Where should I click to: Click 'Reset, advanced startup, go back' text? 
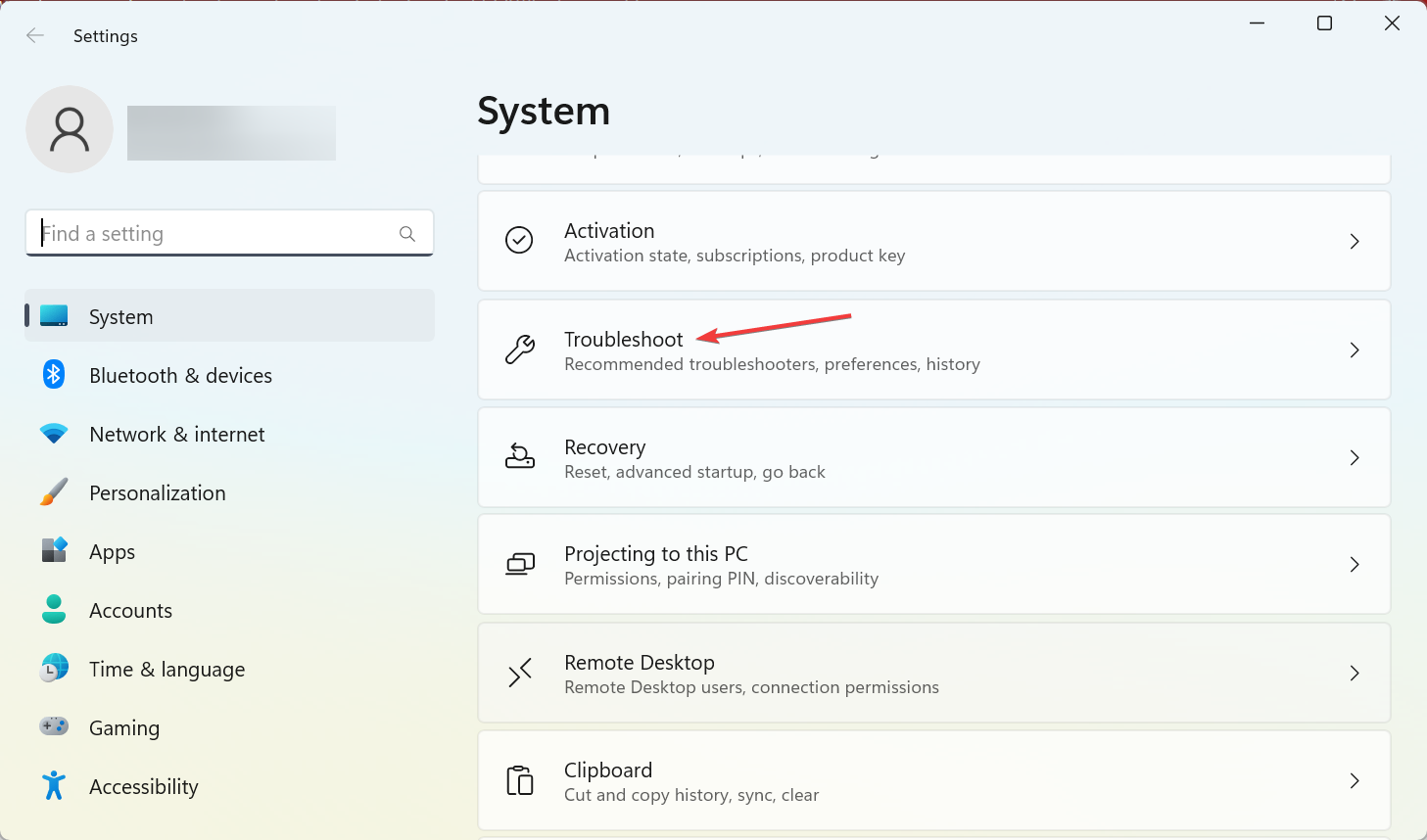point(694,472)
